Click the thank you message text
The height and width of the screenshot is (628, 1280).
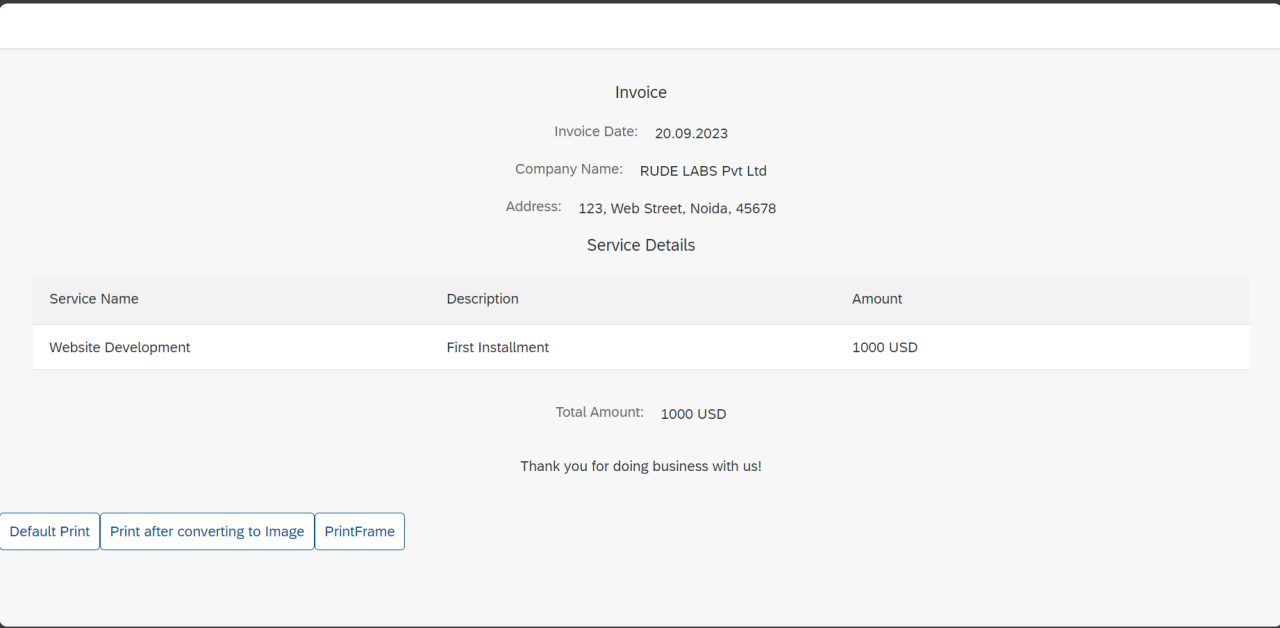pos(641,466)
